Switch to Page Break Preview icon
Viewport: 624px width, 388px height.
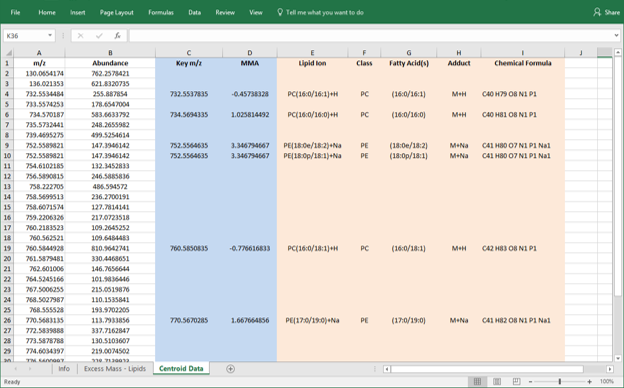[x=516, y=382]
